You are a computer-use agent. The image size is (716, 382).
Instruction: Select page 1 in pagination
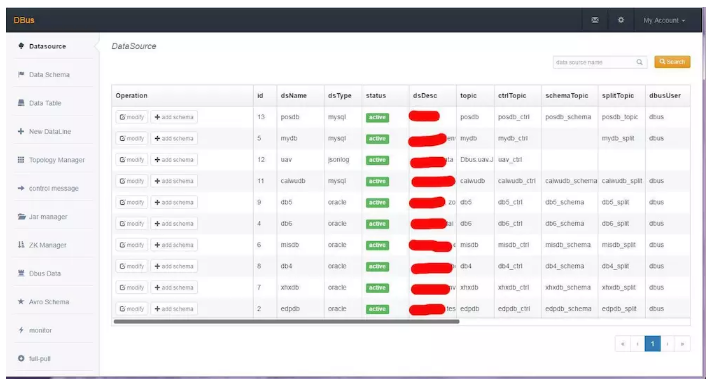[x=653, y=344]
